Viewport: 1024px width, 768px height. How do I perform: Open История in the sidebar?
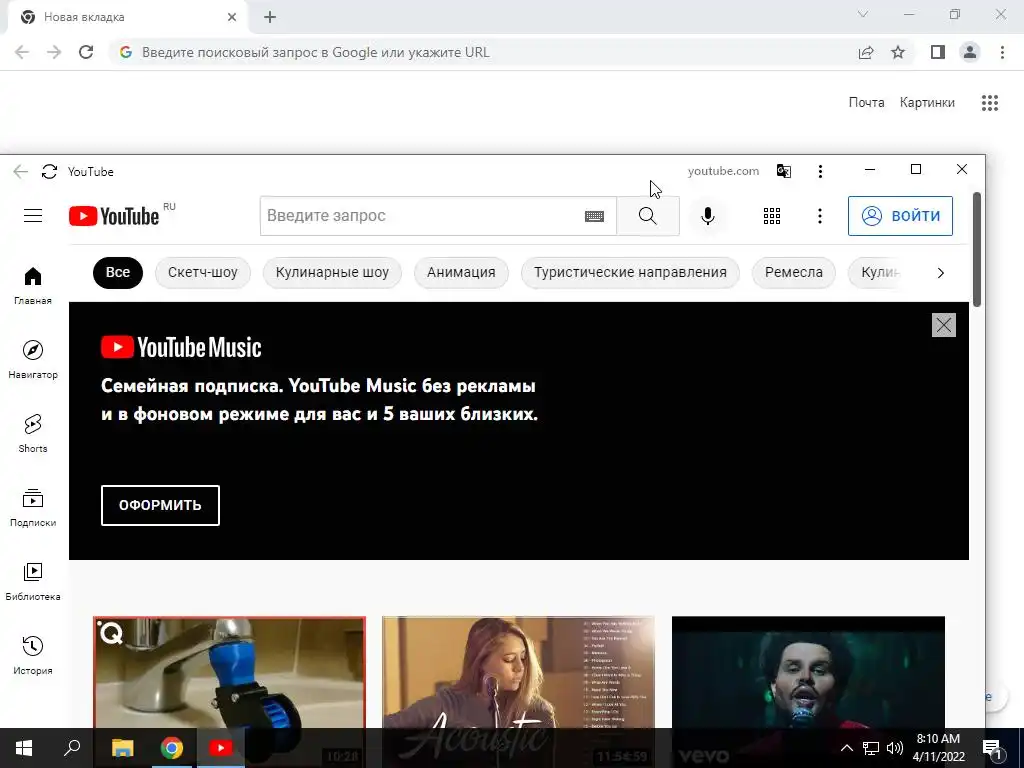[x=33, y=655]
